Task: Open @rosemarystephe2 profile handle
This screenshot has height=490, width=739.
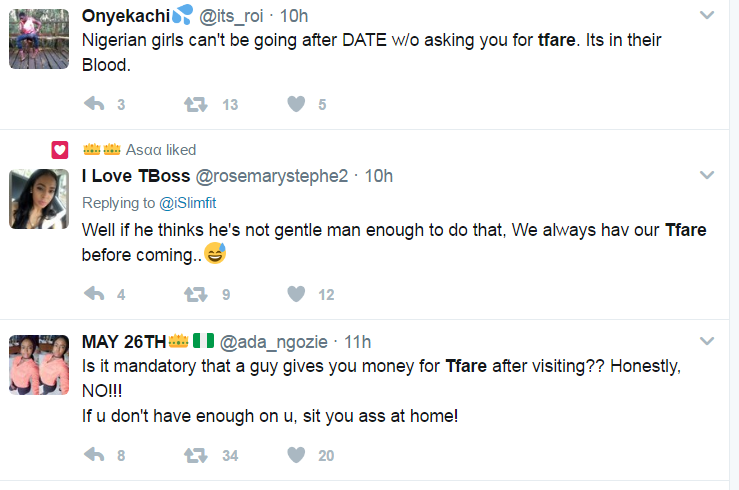Action: (x=270, y=176)
